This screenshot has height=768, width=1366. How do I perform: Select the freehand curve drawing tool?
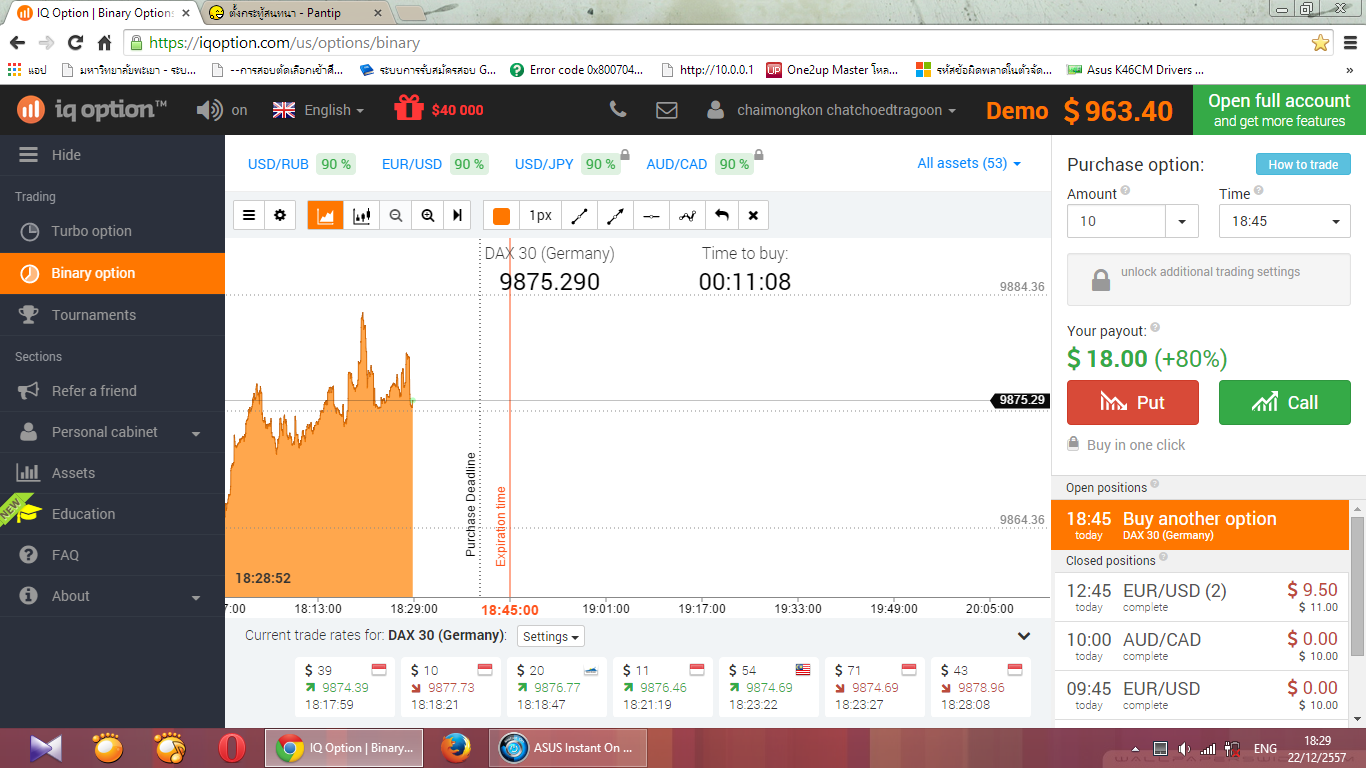[687, 215]
